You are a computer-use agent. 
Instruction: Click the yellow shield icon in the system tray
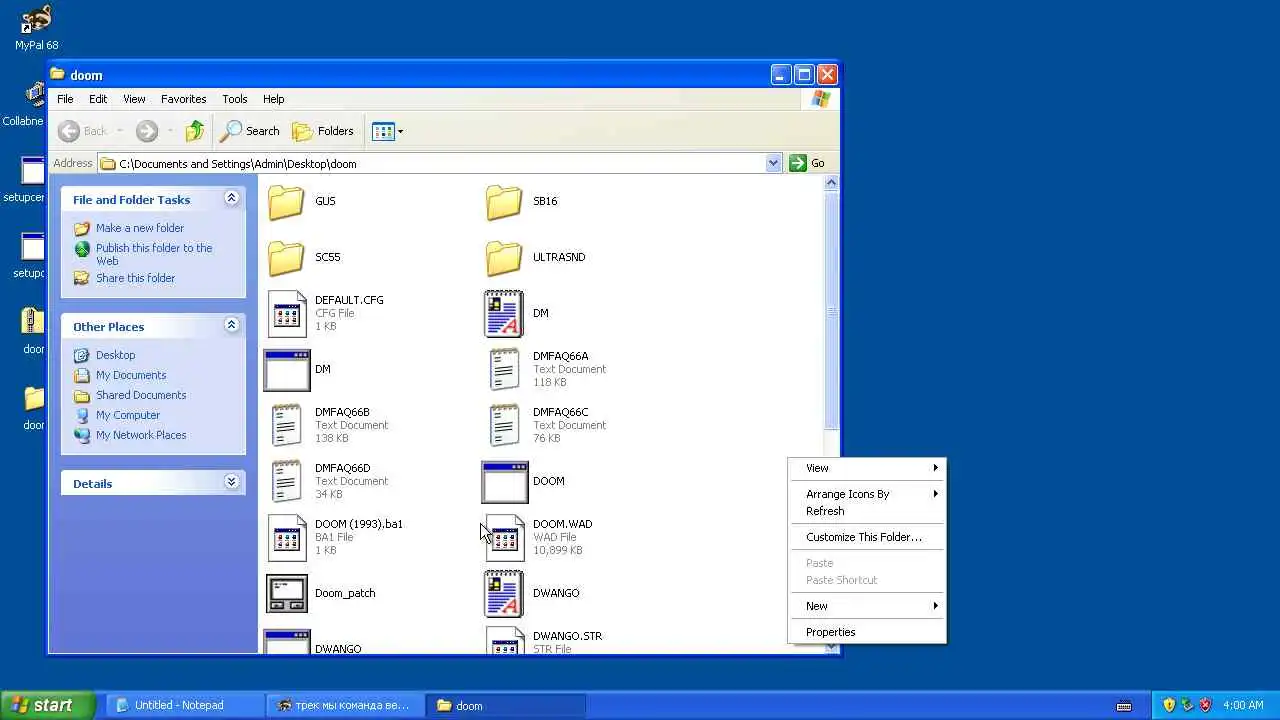(x=1169, y=705)
